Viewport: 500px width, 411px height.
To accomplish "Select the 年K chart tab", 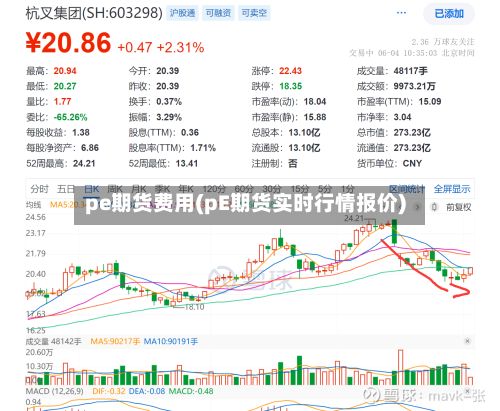I will click(x=186, y=189).
